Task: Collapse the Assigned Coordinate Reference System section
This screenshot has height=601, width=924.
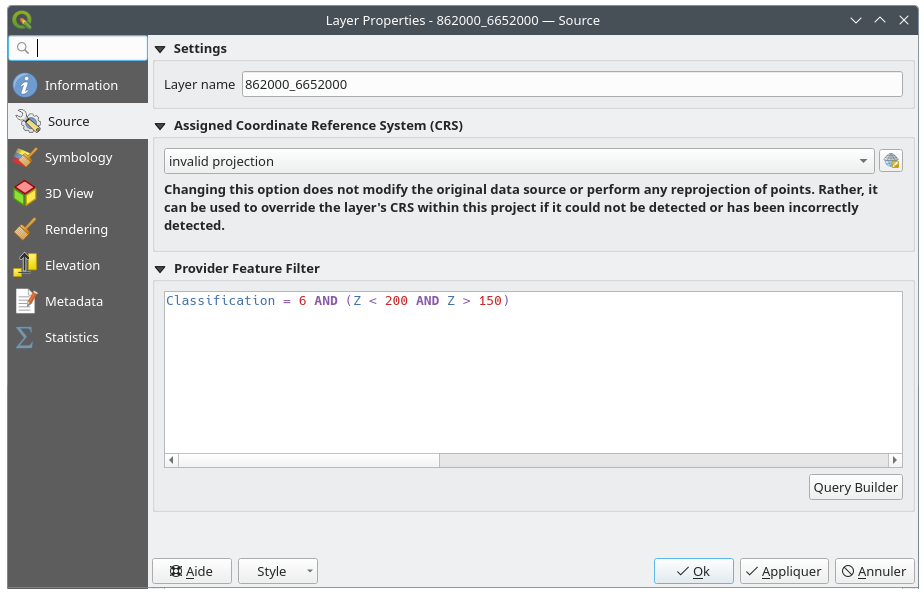Action: [160, 126]
